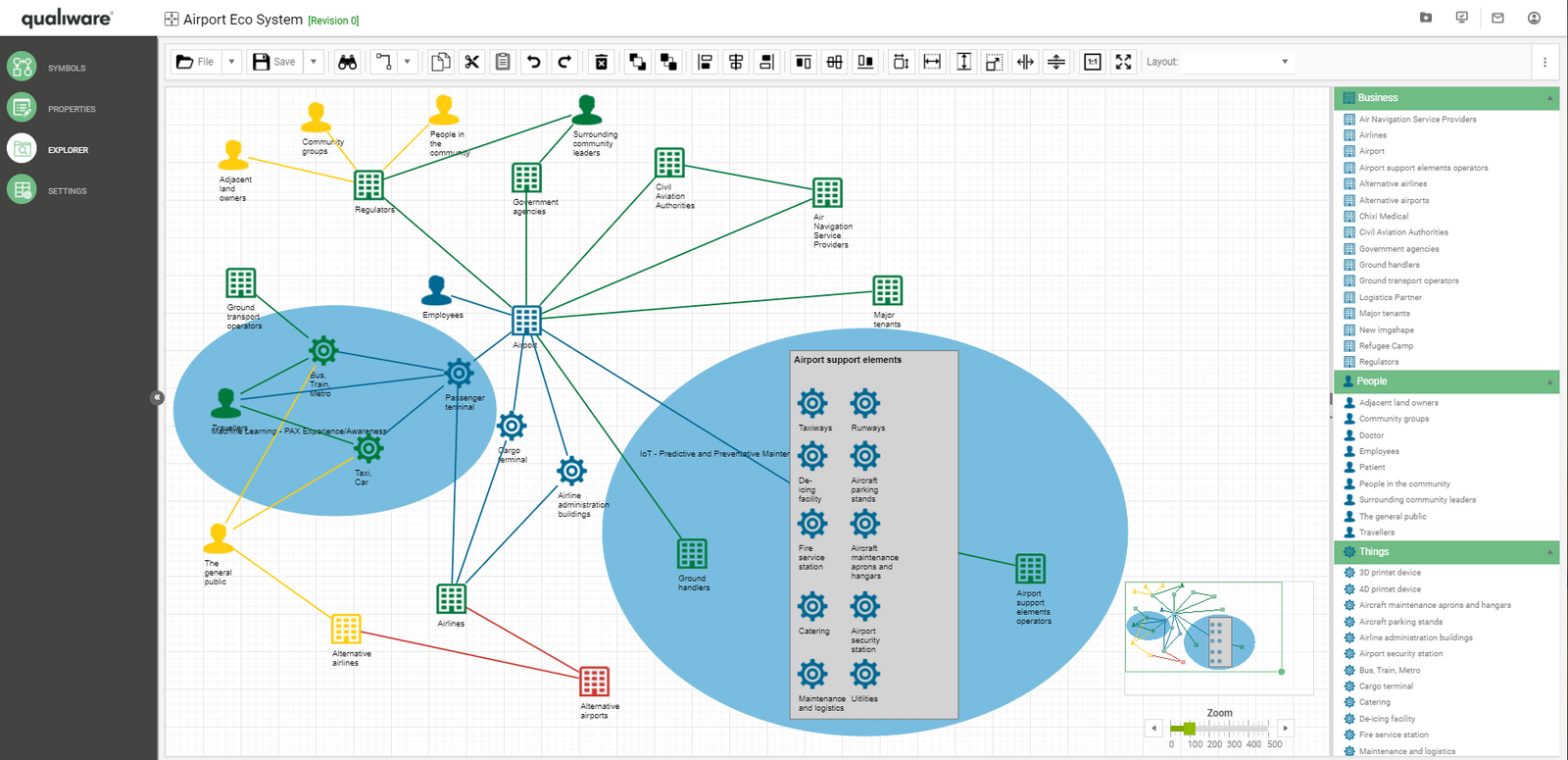Click the copy documents icon

(441, 62)
